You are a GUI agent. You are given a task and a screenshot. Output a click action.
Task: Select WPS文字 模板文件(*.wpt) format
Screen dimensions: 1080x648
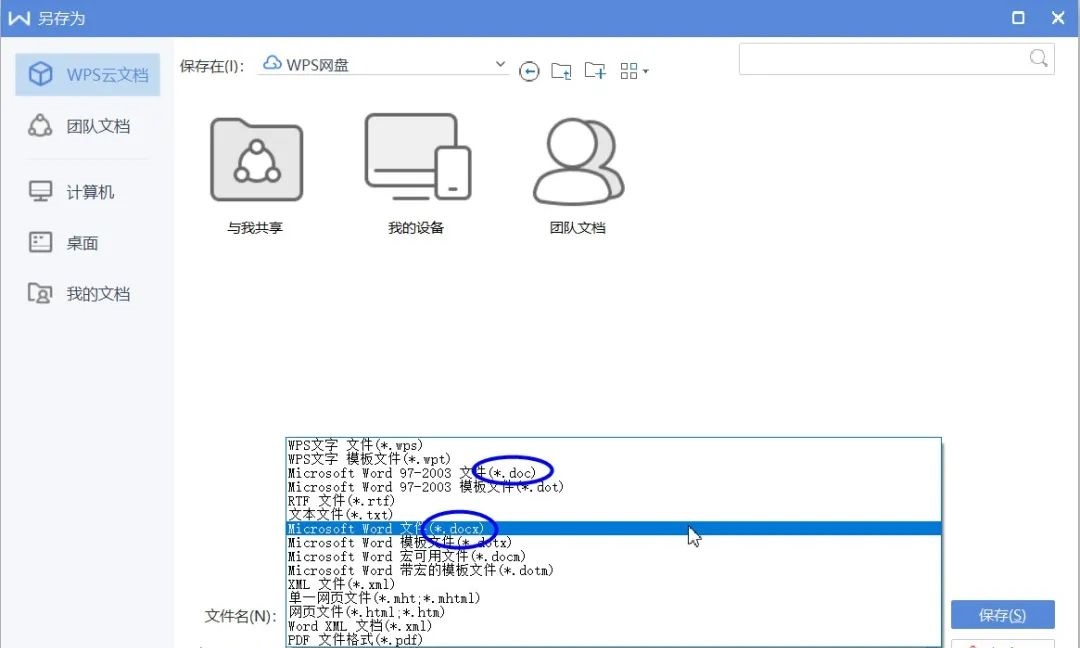coord(613,459)
